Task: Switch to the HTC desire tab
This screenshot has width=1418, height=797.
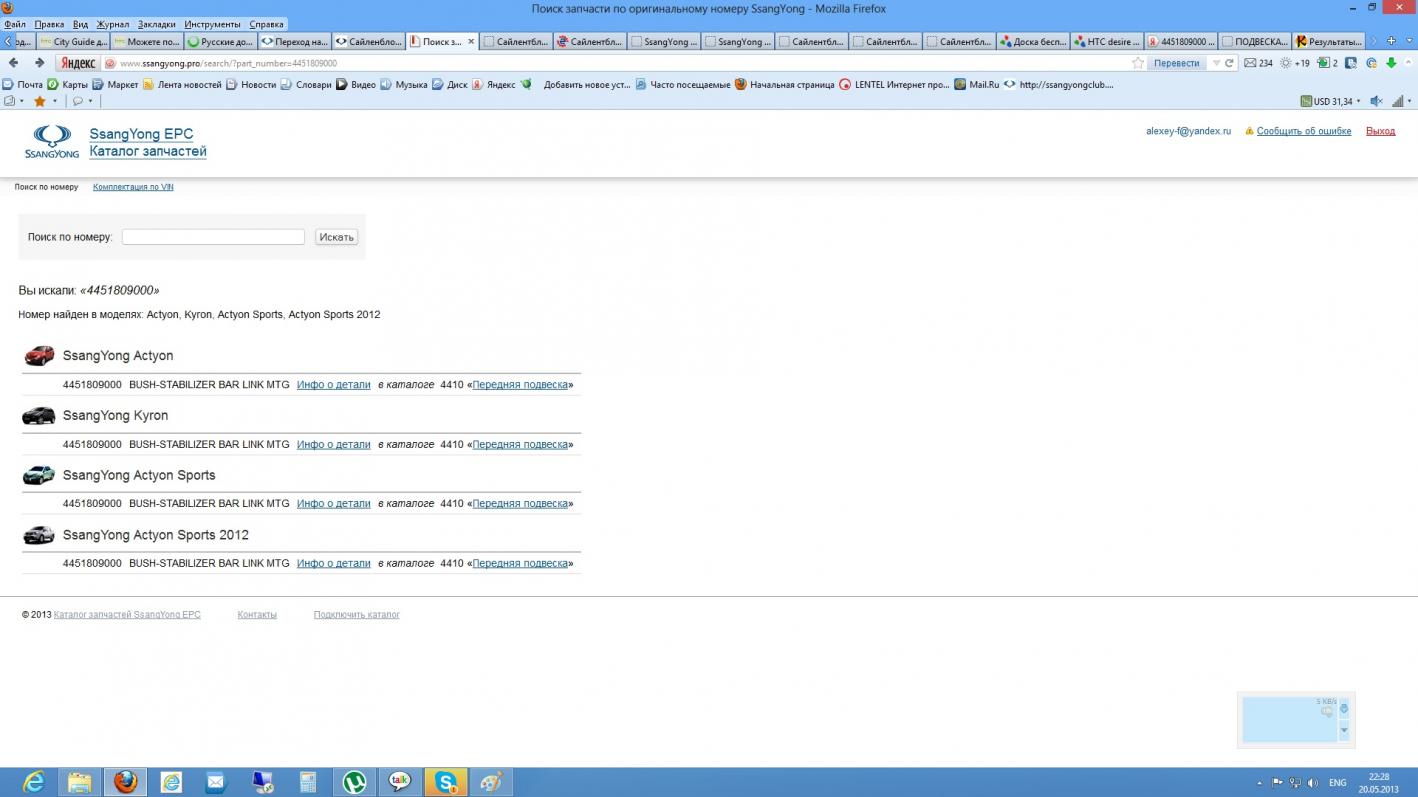Action: click(x=1107, y=41)
